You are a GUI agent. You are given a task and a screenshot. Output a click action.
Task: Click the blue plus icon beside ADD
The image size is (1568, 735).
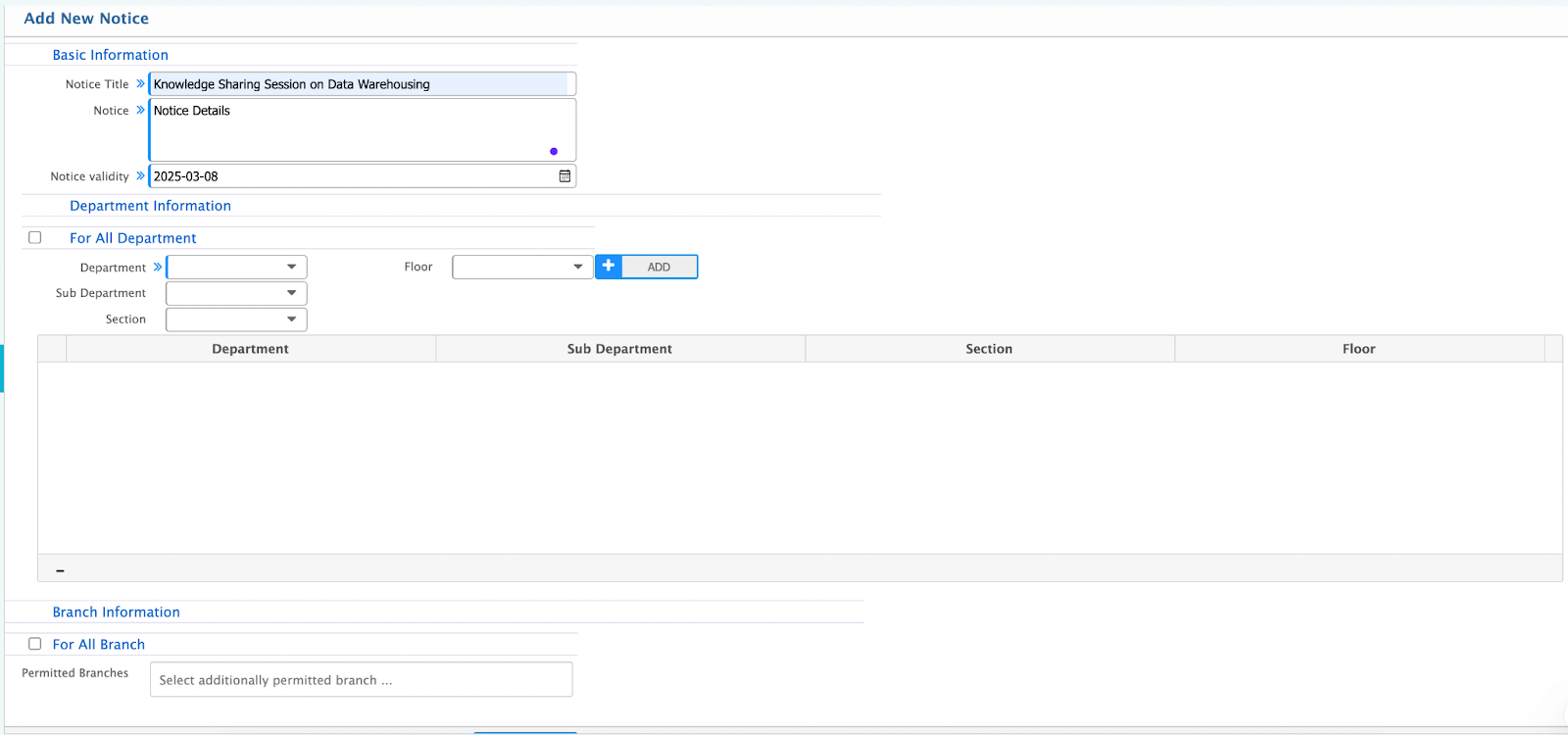pos(609,267)
